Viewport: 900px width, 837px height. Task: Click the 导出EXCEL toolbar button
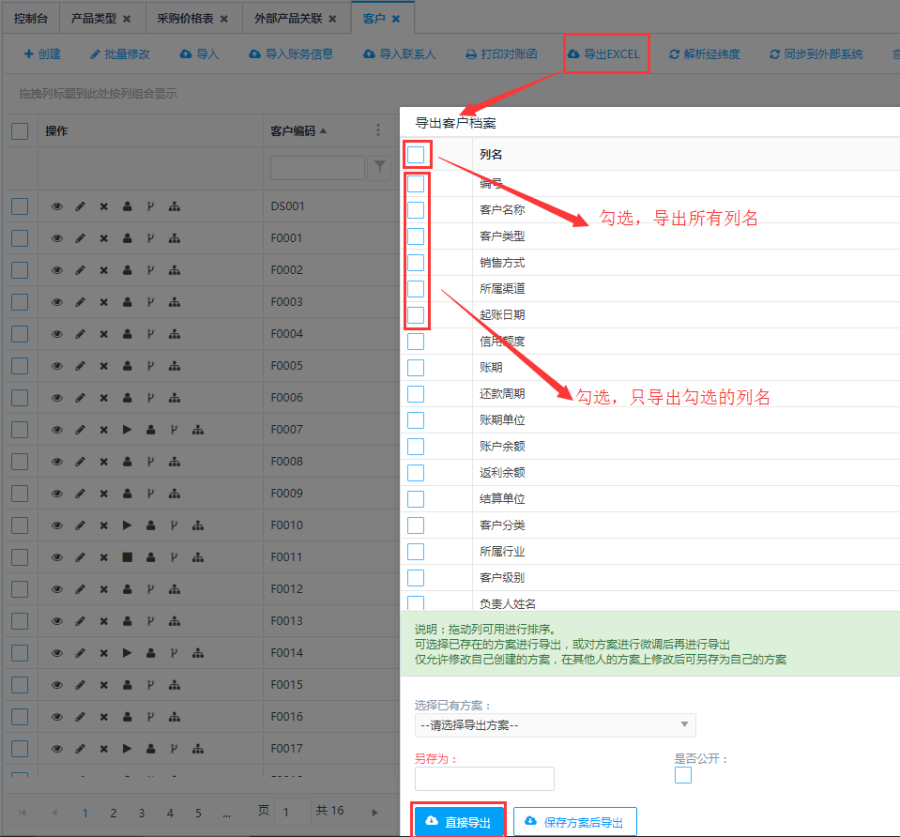(x=606, y=54)
